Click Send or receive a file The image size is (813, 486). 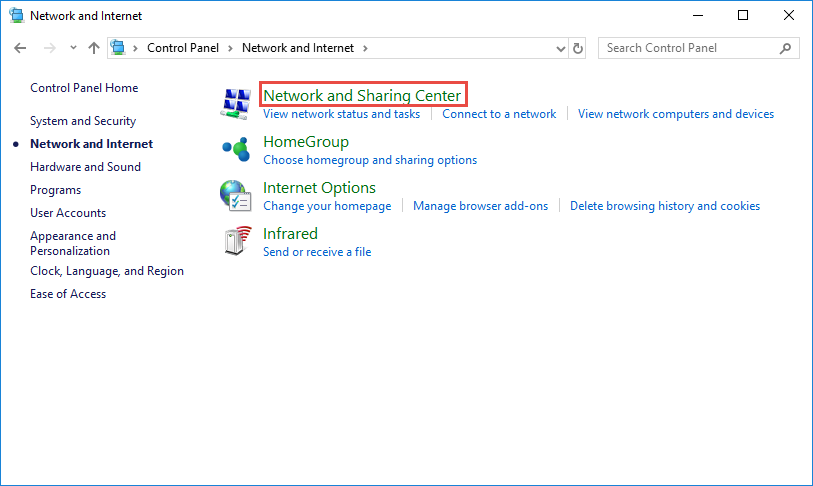(x=317, y=252)
